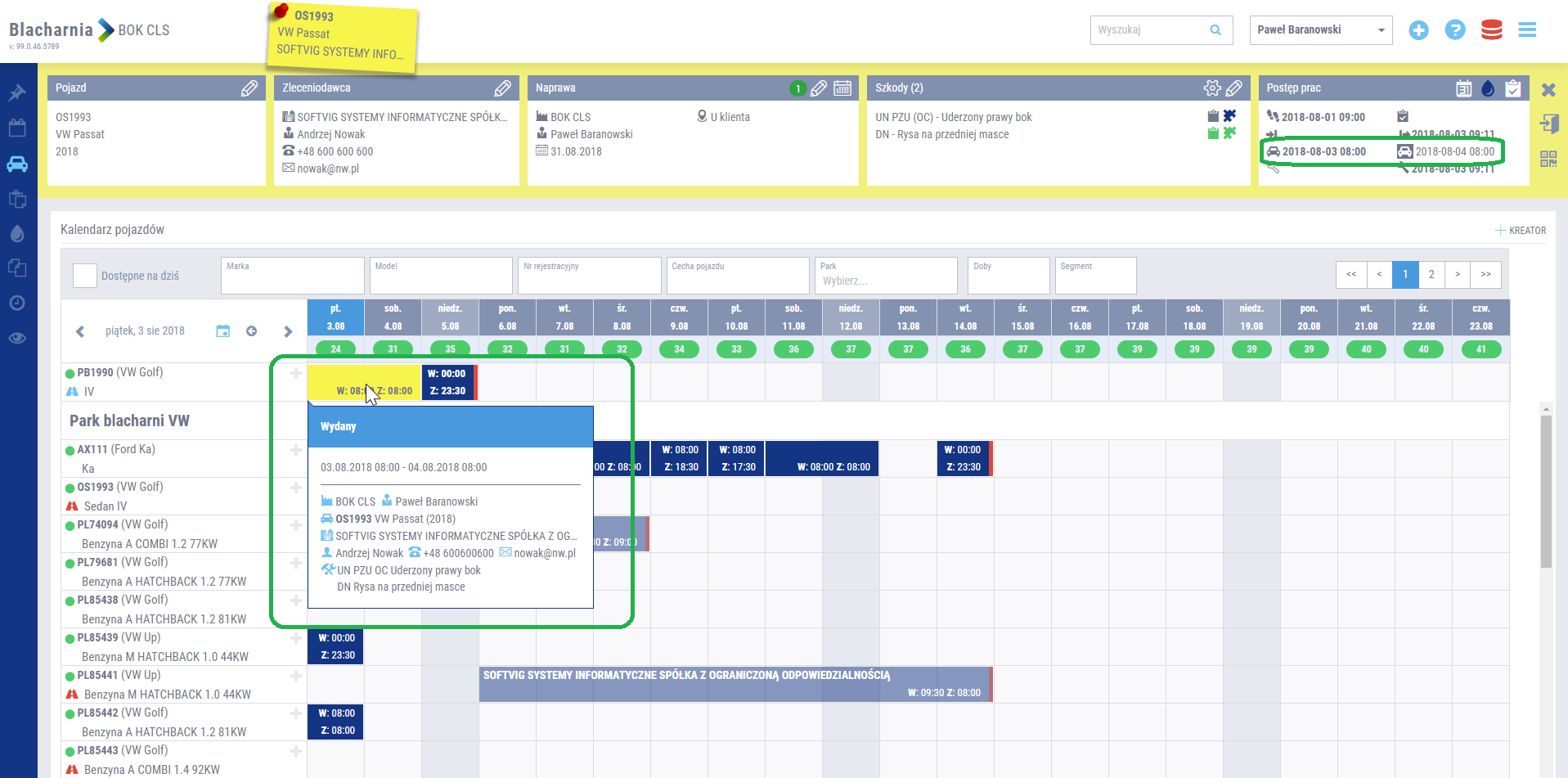The image size is (1568, 778).
Task: Edit the Pojazd panel with pencil icon
Action: pos(249,88)
